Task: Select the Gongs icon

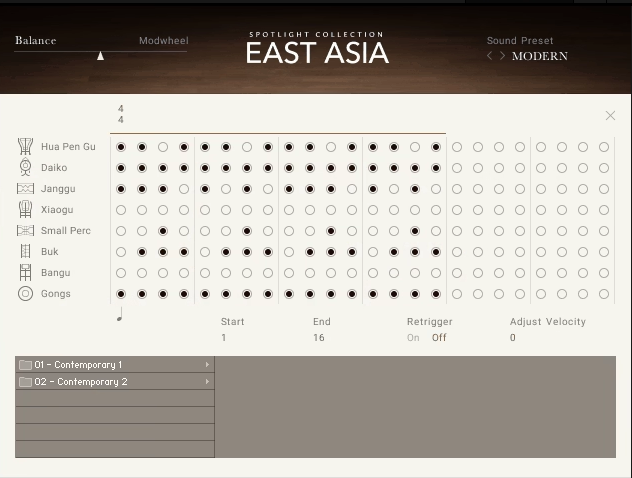Action: [25, 294]
